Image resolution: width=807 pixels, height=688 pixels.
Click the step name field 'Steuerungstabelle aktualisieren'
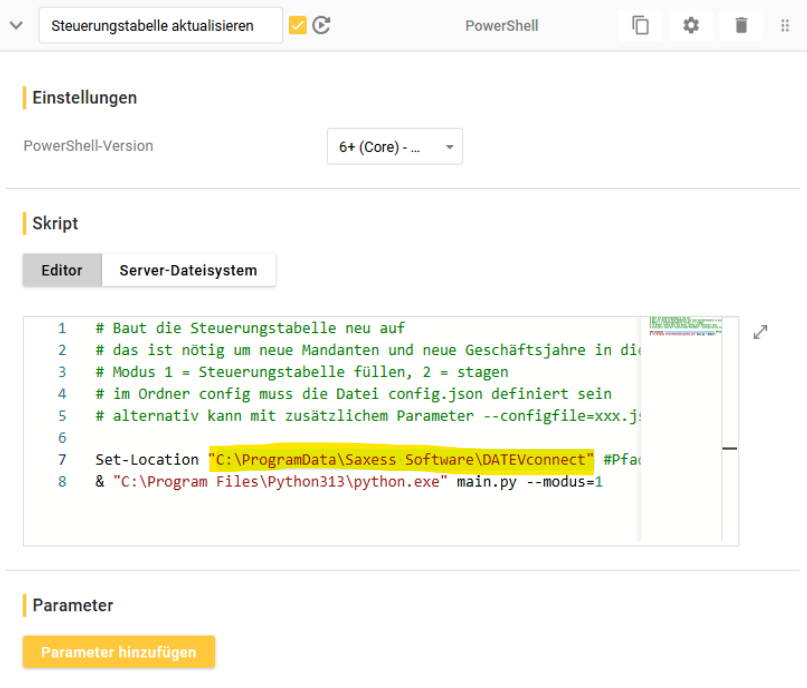(x=160, y=26)
